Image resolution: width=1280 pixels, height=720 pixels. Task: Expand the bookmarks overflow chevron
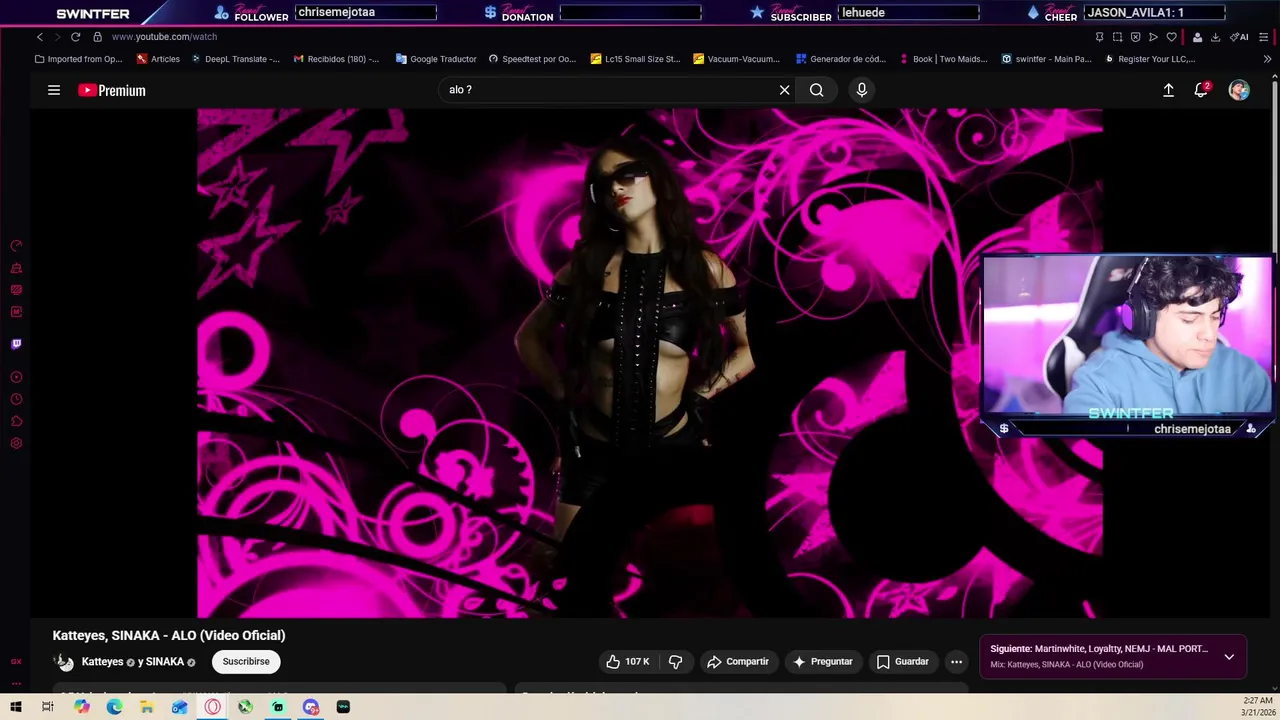coord(1267,59)
